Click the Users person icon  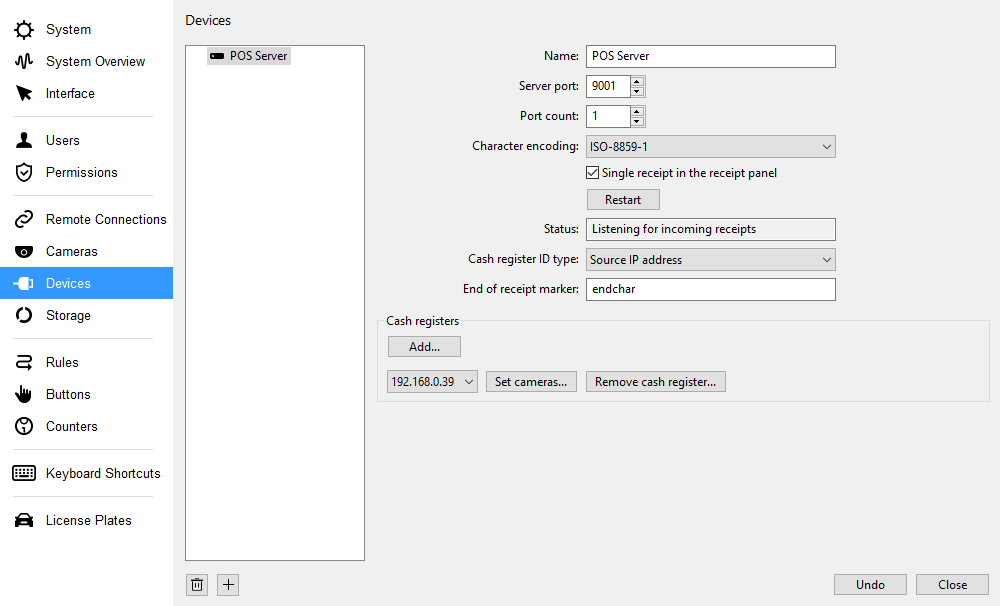coord(24,140)
